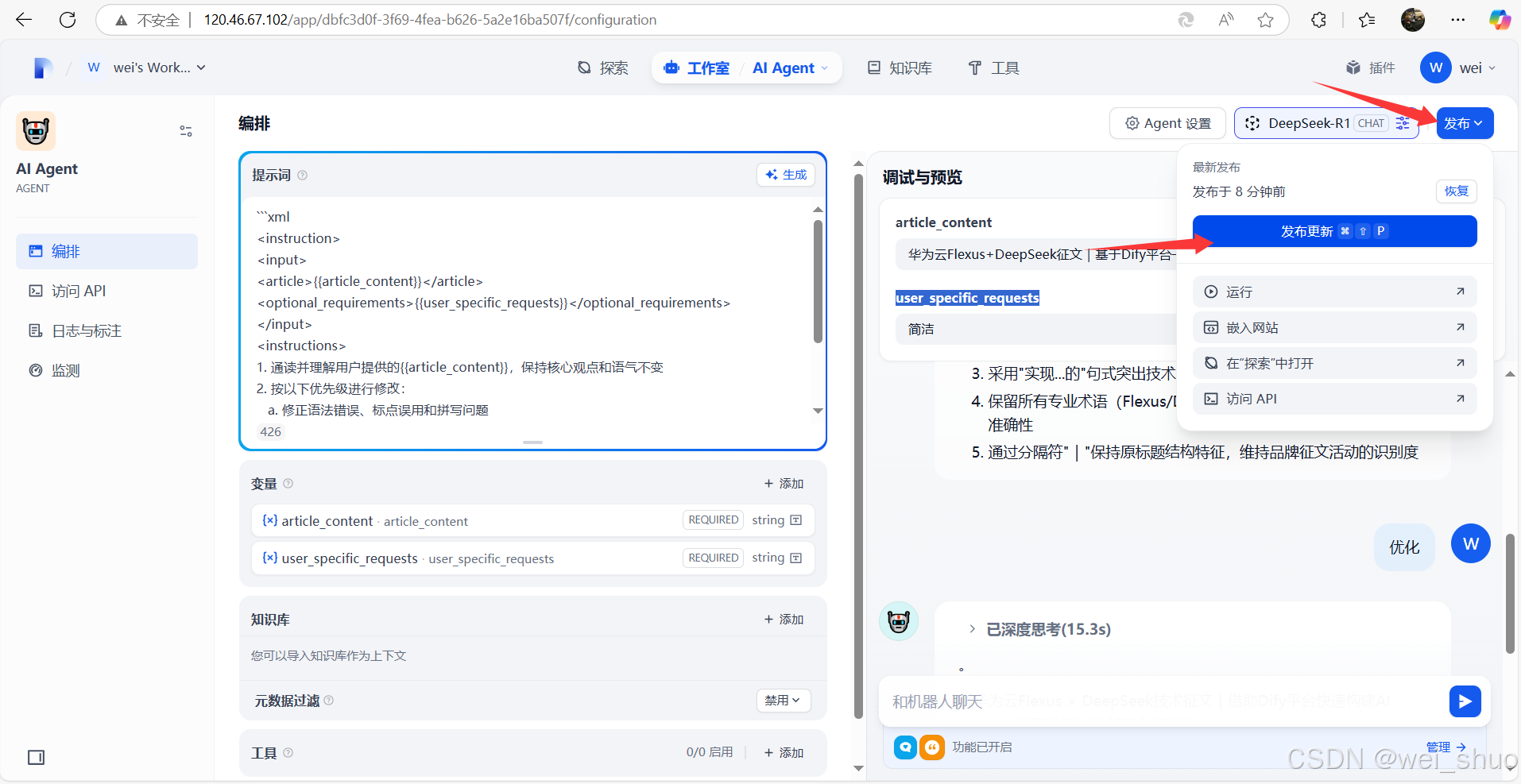Viewport: 1521px width, 784px height.
Task: Choose 运行 in the publish menu
Action: pyautogui.click(x=1334, y=292)
